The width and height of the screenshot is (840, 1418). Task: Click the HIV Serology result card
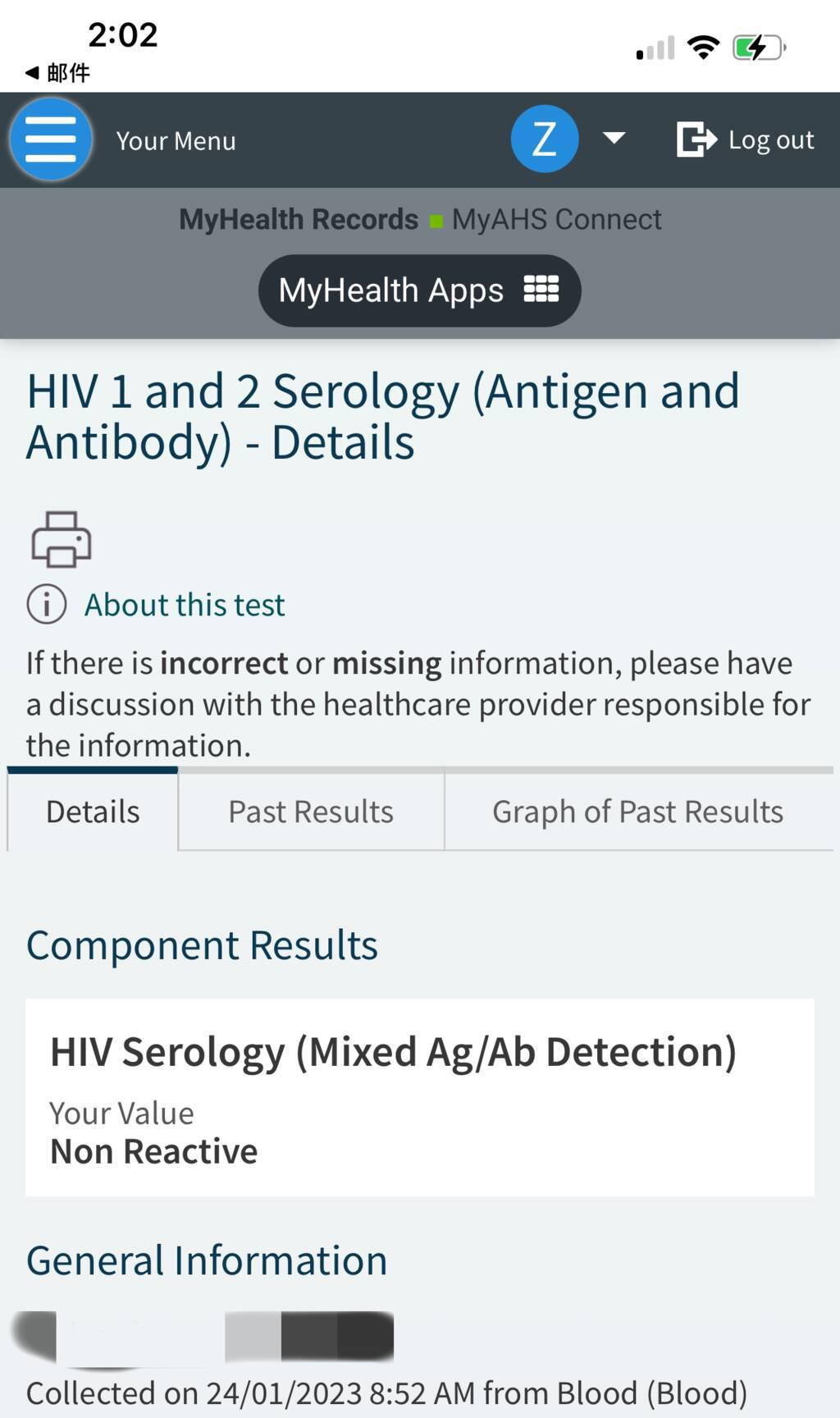(419, 1097)
